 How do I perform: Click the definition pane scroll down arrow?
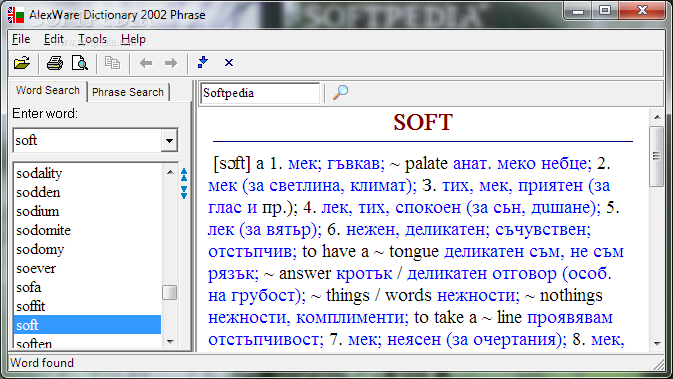pyautogui.click(x=657, y=344)
